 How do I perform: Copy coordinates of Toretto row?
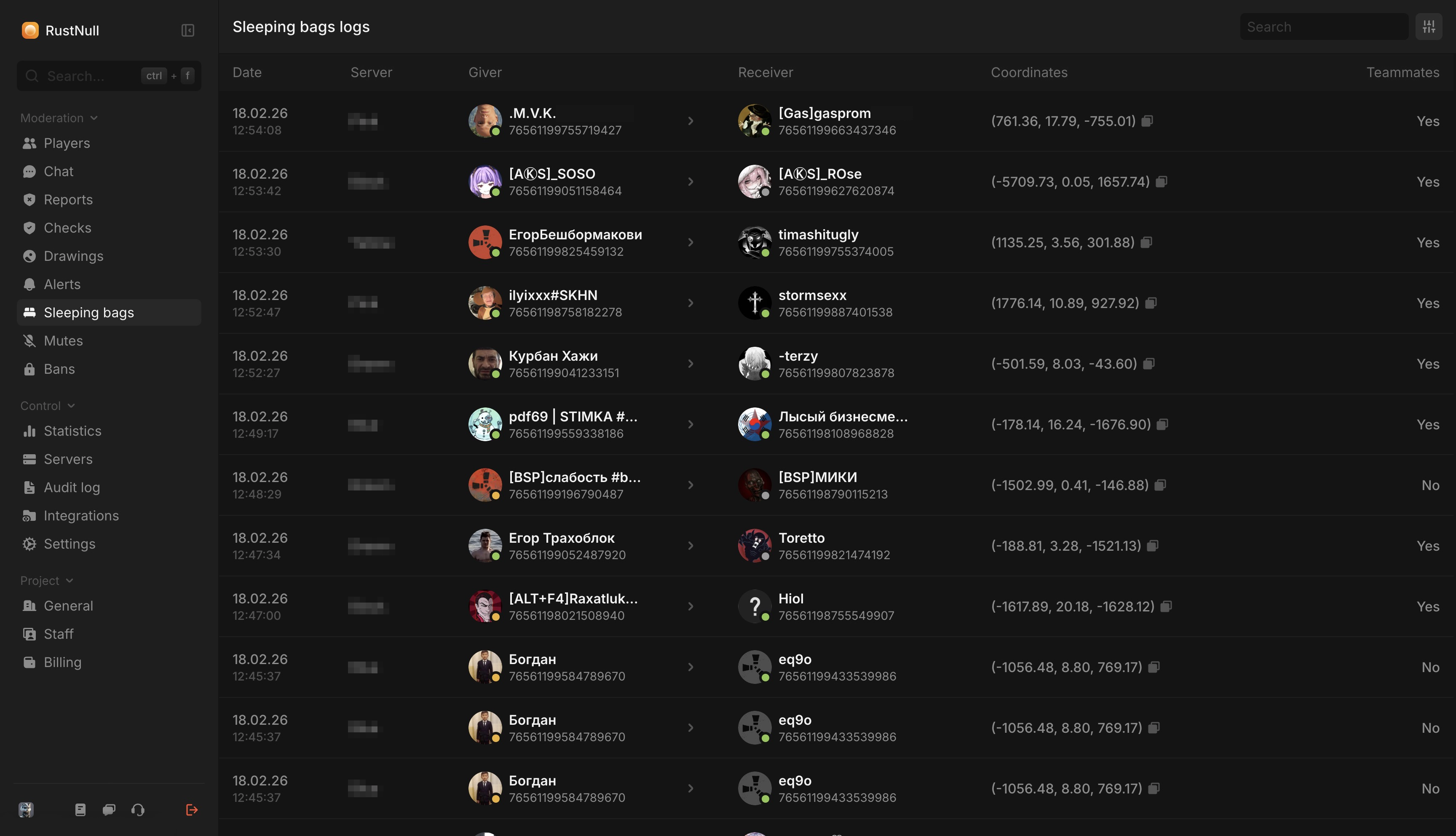pos(1152,546)
